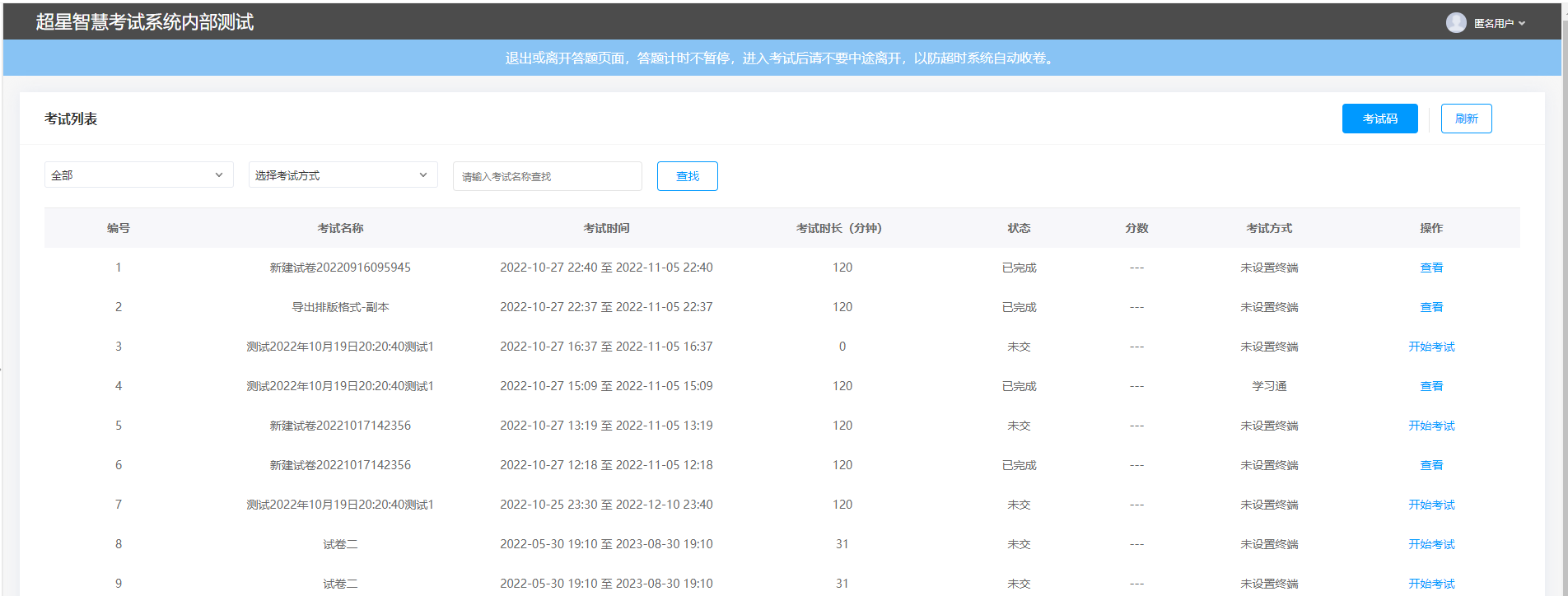Screen dimensions: 1568x596
Task: Click the 考试列表 heading
Action: tap(71, 119)
